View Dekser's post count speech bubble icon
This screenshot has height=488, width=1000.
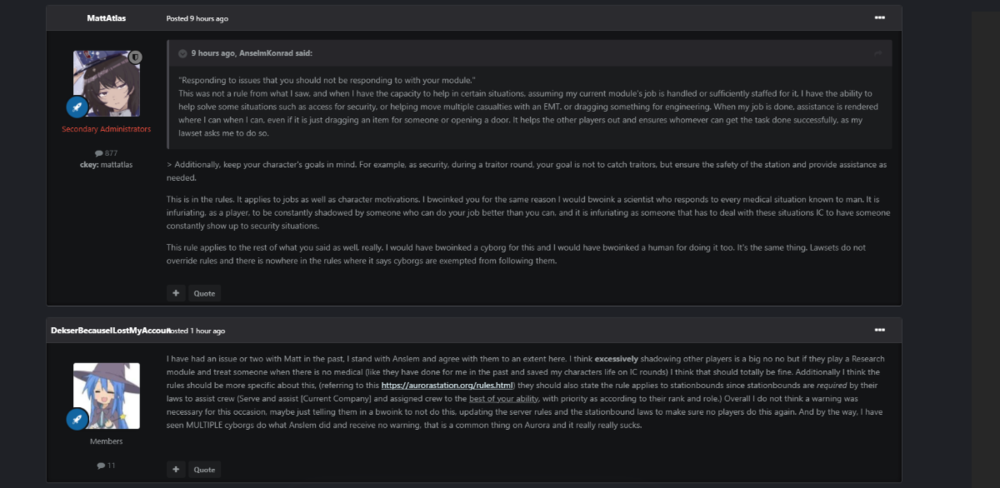pos(98,465)
